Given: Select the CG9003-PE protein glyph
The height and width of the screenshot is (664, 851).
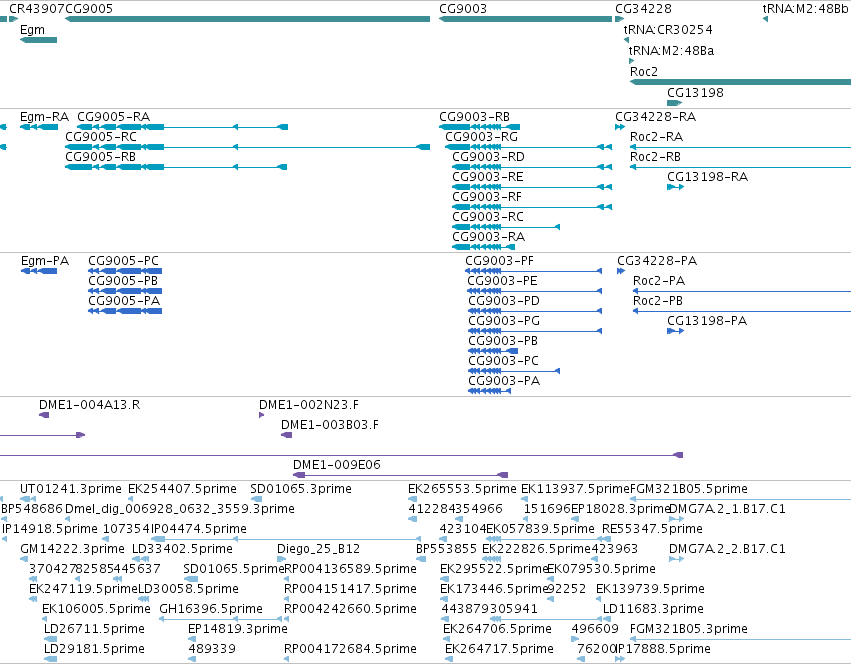Looking at the screenshot, I should [535, 291].
